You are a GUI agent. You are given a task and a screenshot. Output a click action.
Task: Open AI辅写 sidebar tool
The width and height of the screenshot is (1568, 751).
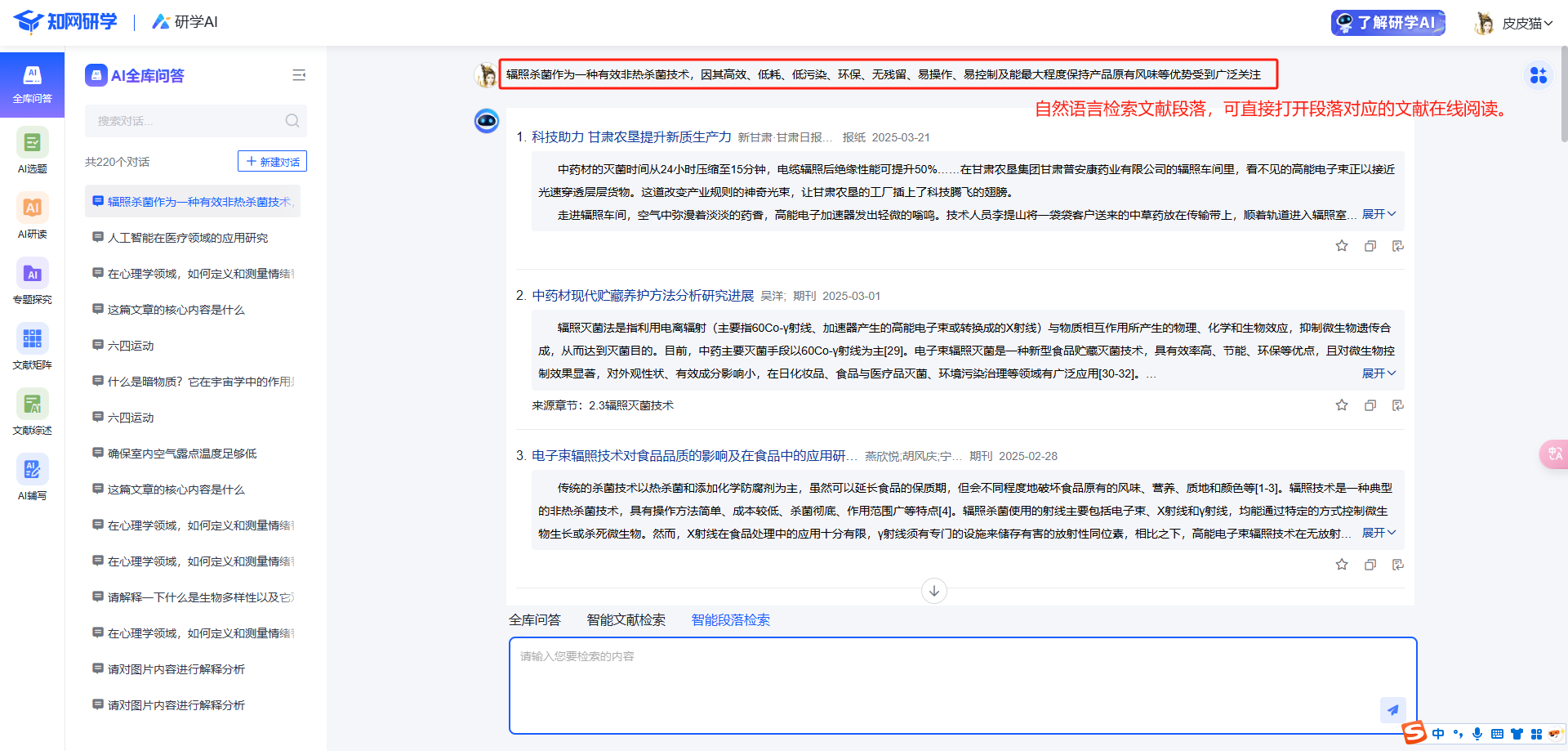(32, 477)
